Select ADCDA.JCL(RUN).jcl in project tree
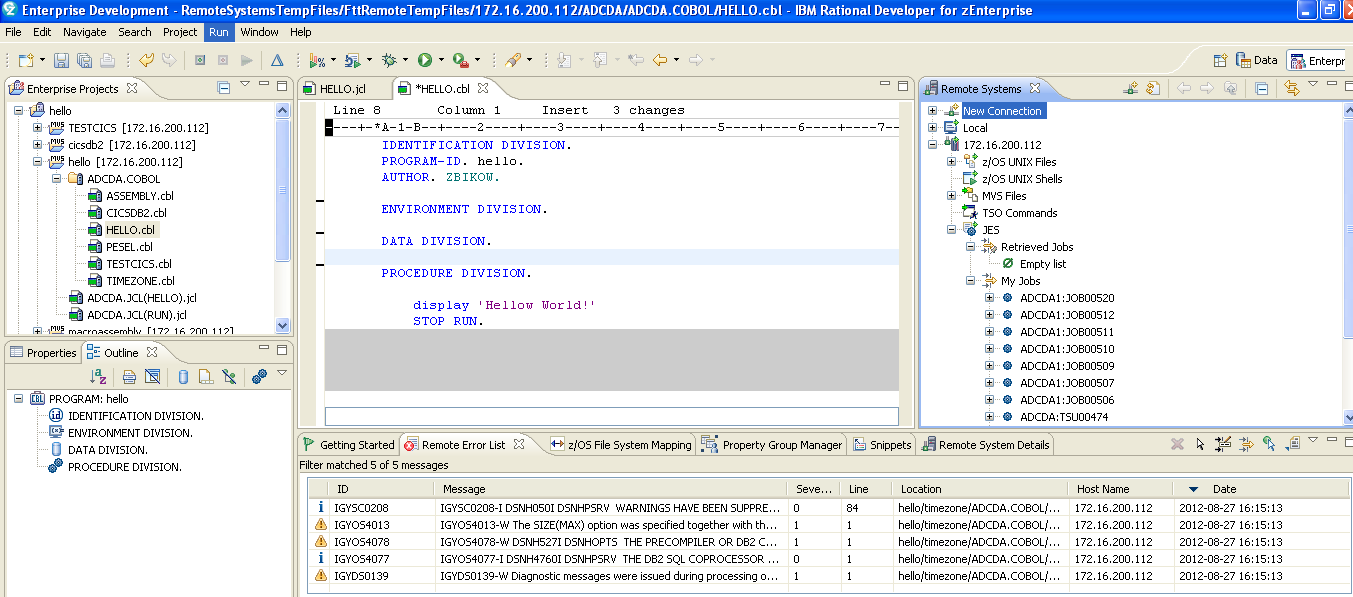This screenshot has height=597, width=1353. (x=127, y=315)
